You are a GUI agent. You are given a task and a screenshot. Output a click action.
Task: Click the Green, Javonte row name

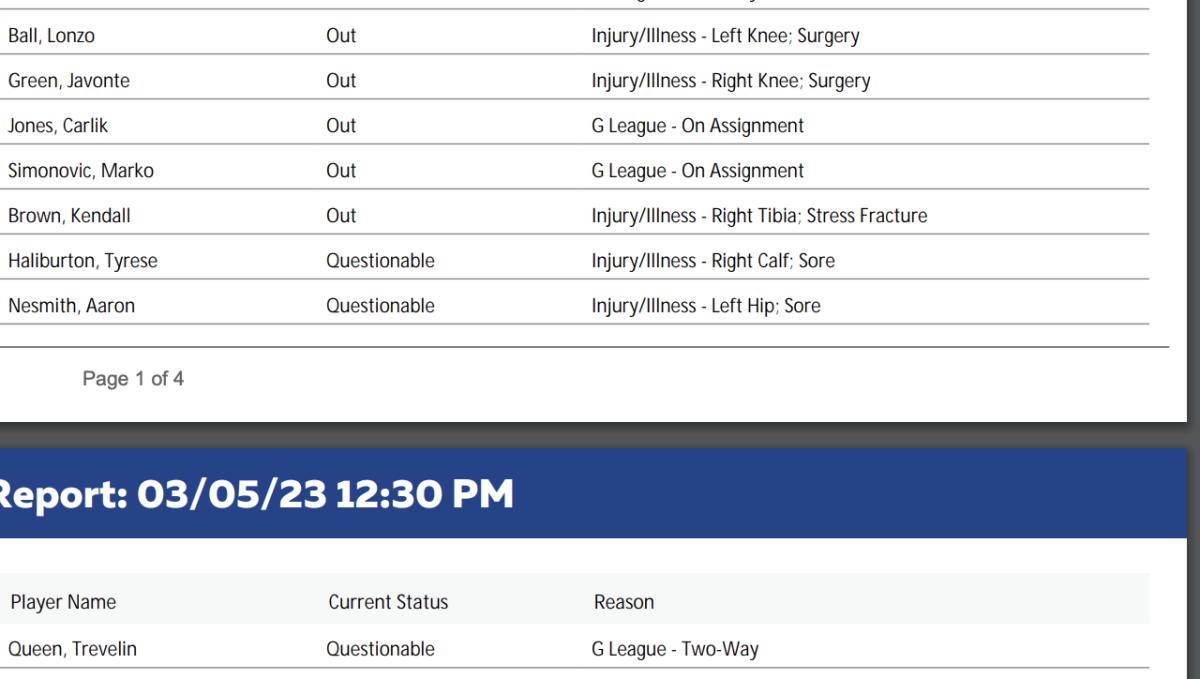coord(69,82)
